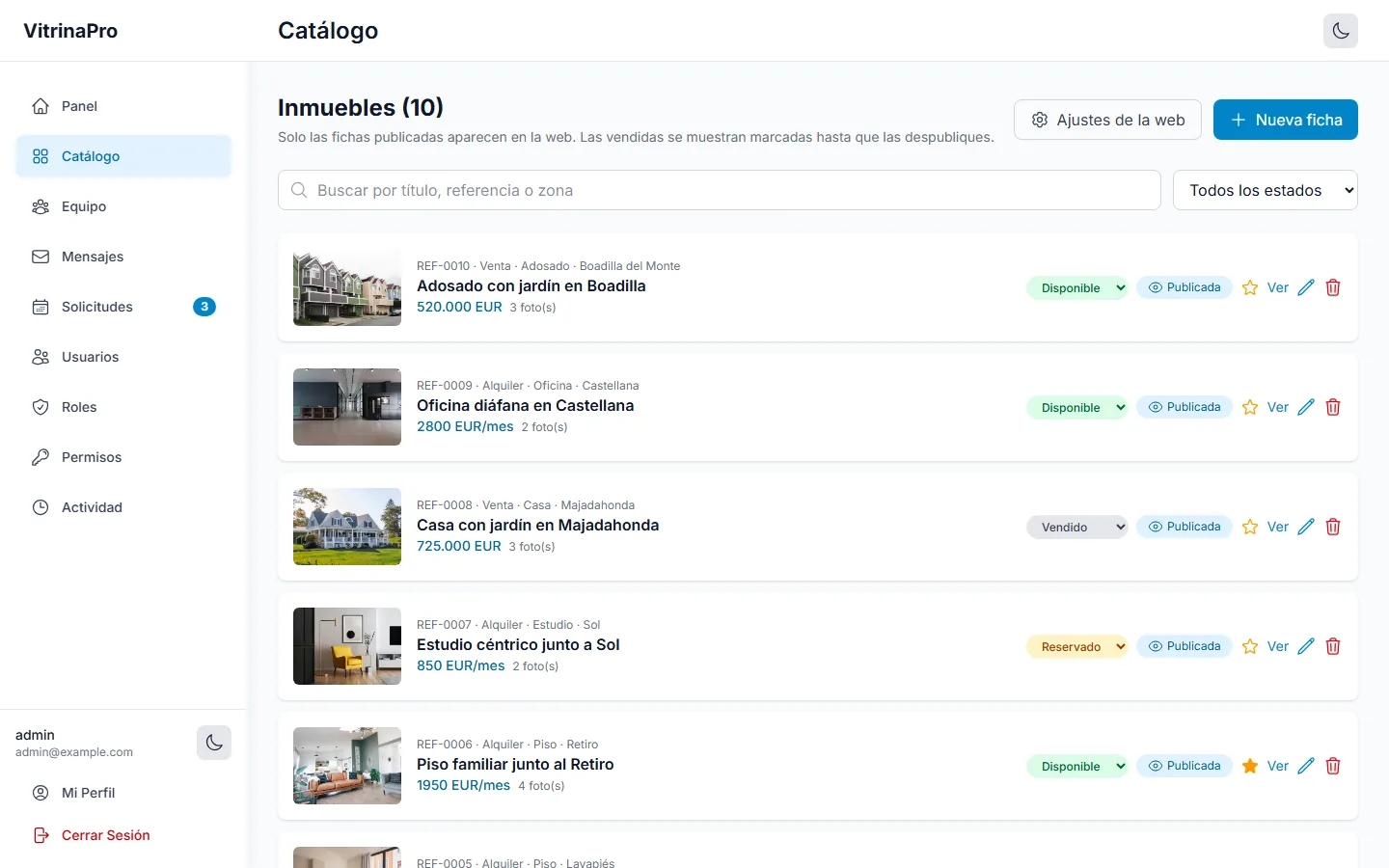This screenshot has height=868, width=1389.
Task: Open status dropdown for Piso familiar junto al Retiro
Action: point(1077,766)
